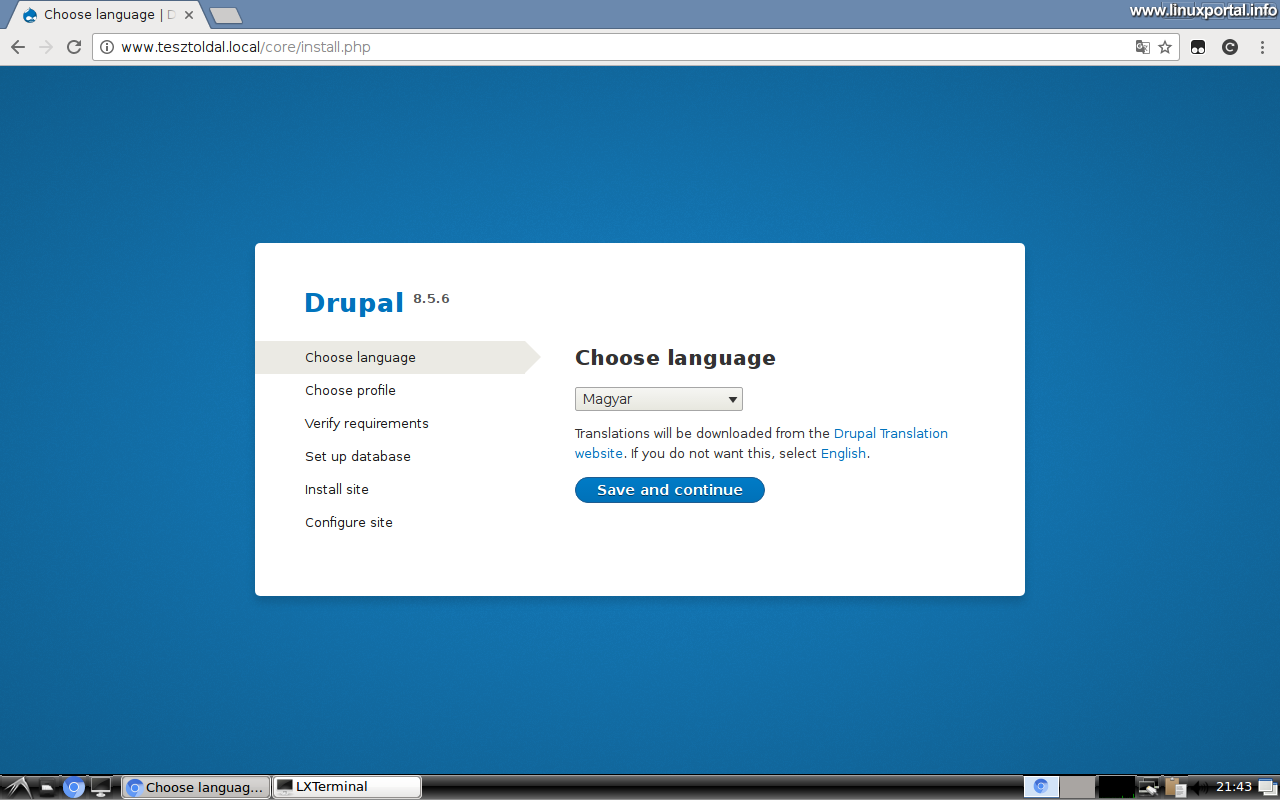Click the monitor icon in taskbar launchers
The width and height of the screenshot is (1280, 800).
click(101, 787)
